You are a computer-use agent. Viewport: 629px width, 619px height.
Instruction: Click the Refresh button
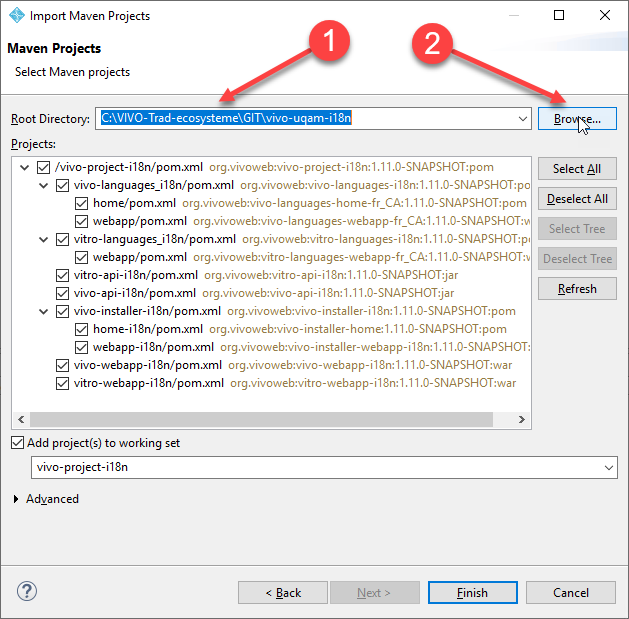pyautogui.click(x=577, y=289)
